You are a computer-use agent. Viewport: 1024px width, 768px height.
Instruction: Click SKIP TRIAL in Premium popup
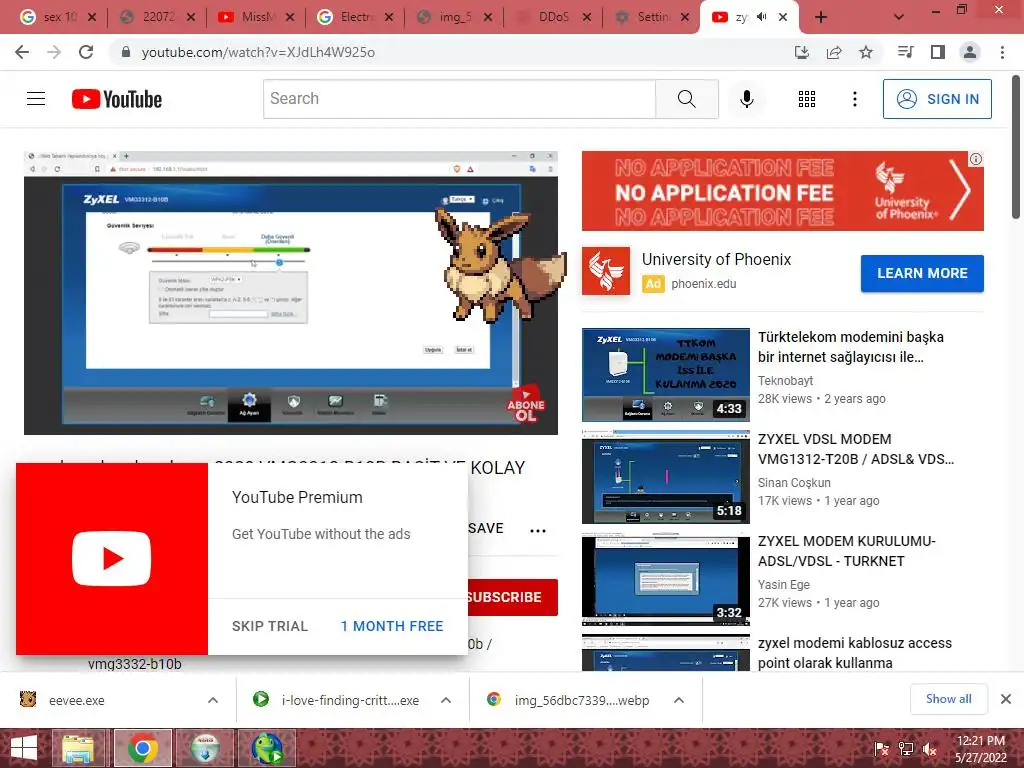pos(270,626)
